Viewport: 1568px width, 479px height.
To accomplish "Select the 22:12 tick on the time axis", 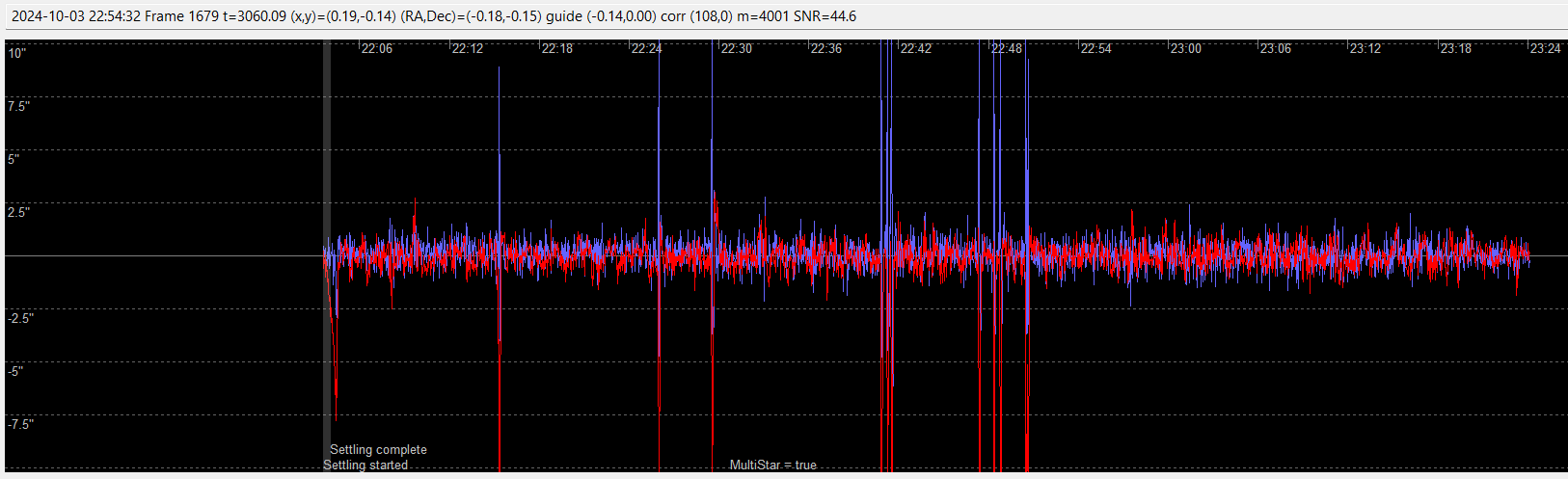I will click(x=467, y=49).
